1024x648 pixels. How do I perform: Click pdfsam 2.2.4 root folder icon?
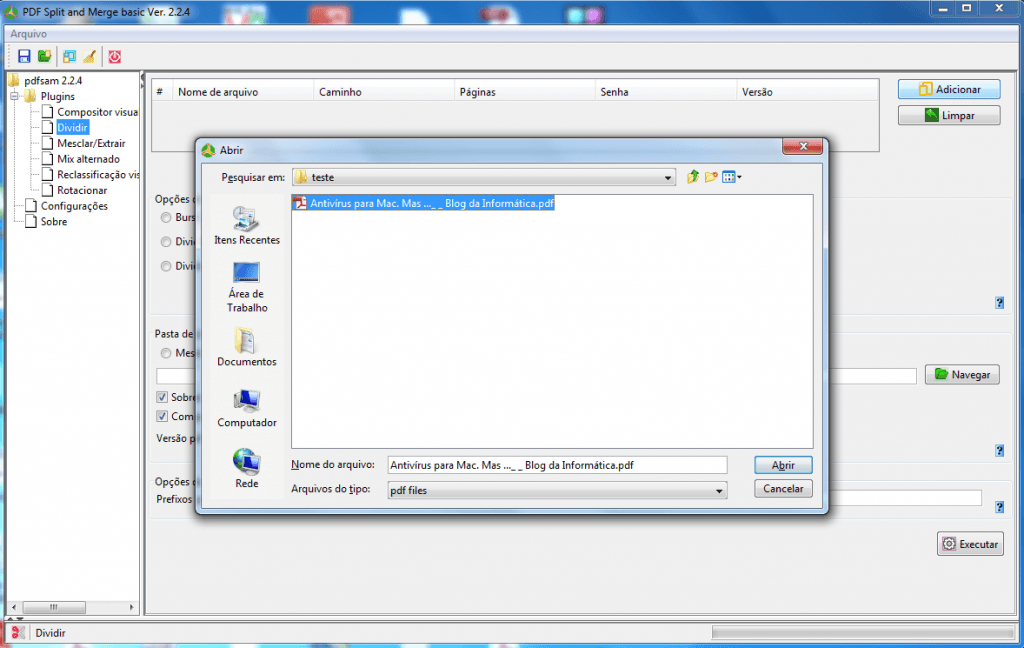[x=14, y=80]
